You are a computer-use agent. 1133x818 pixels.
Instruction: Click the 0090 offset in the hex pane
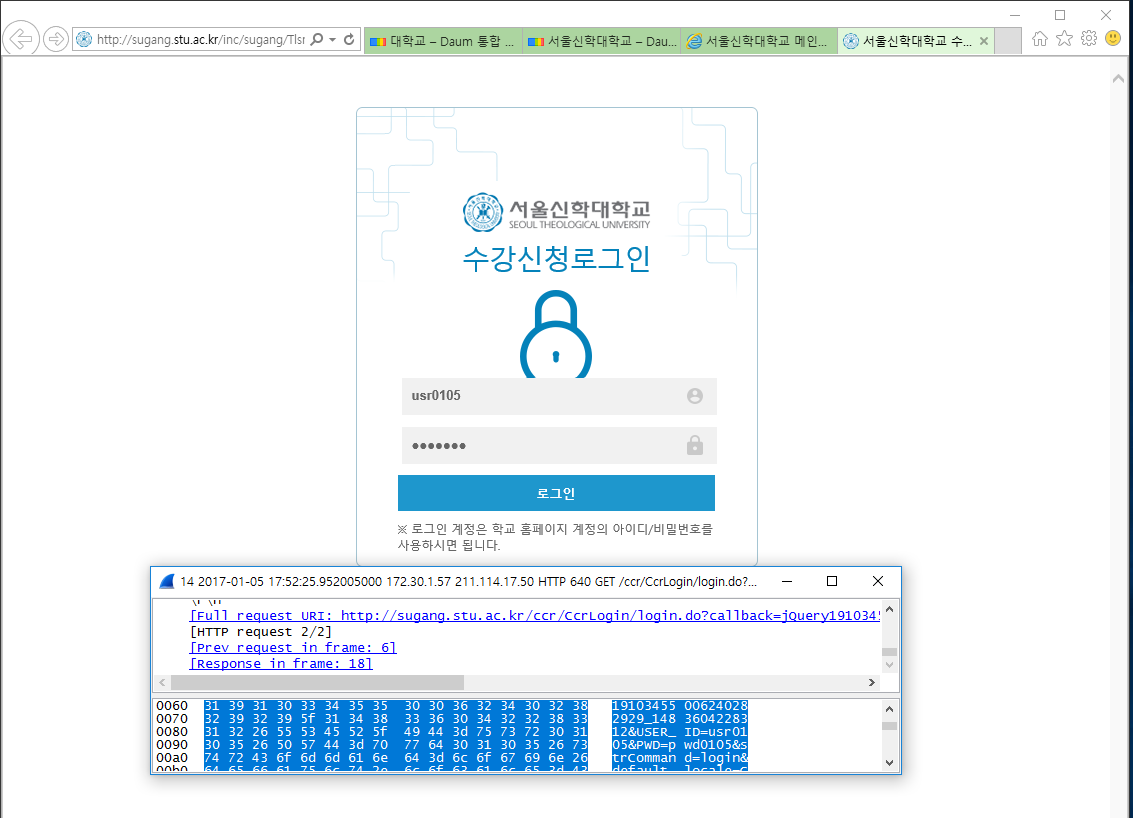(172, 745)
